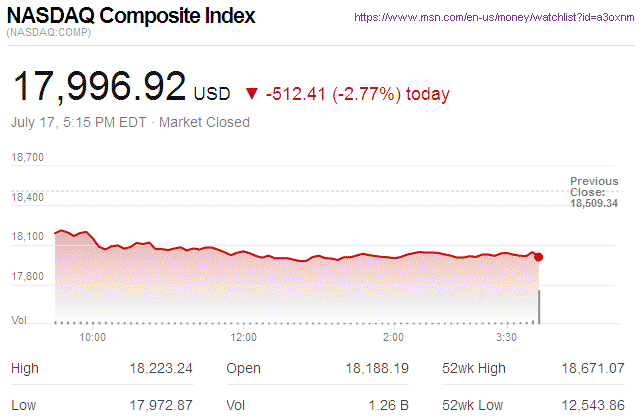640x420 pixels.
Task: Click the -512.41 (-2.77%) today change text
Action: click(x=357, y=94)
